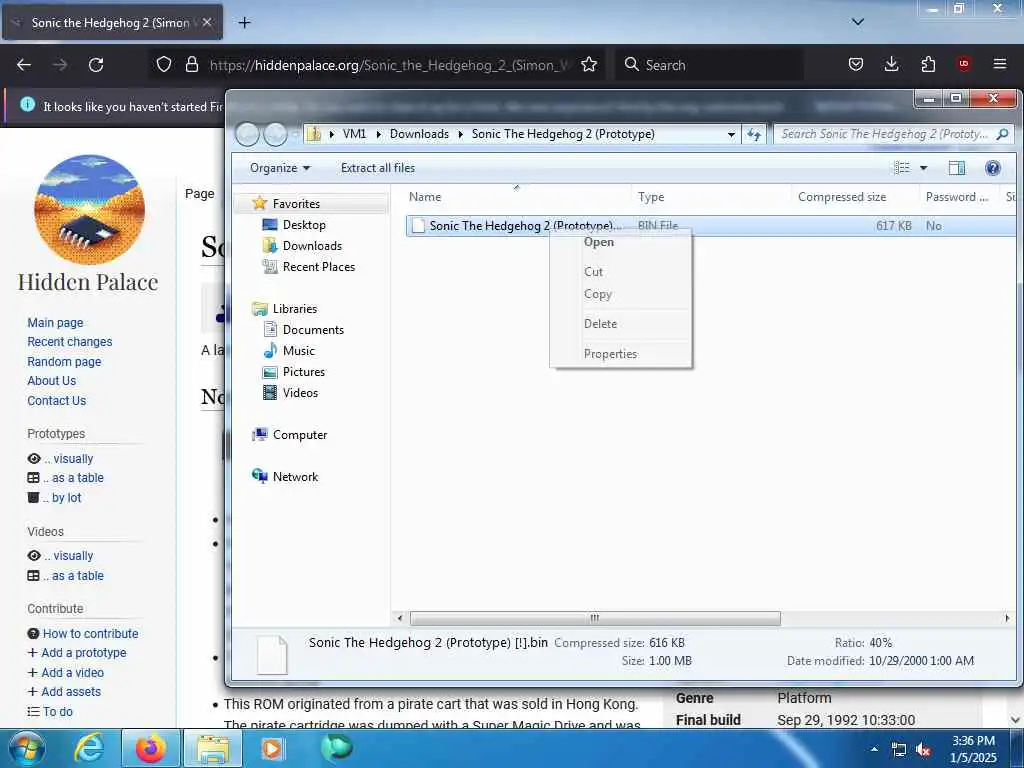
Task: Click the horizontal scrollbar thumb in Explorer
Action: (x=595, y=618)
